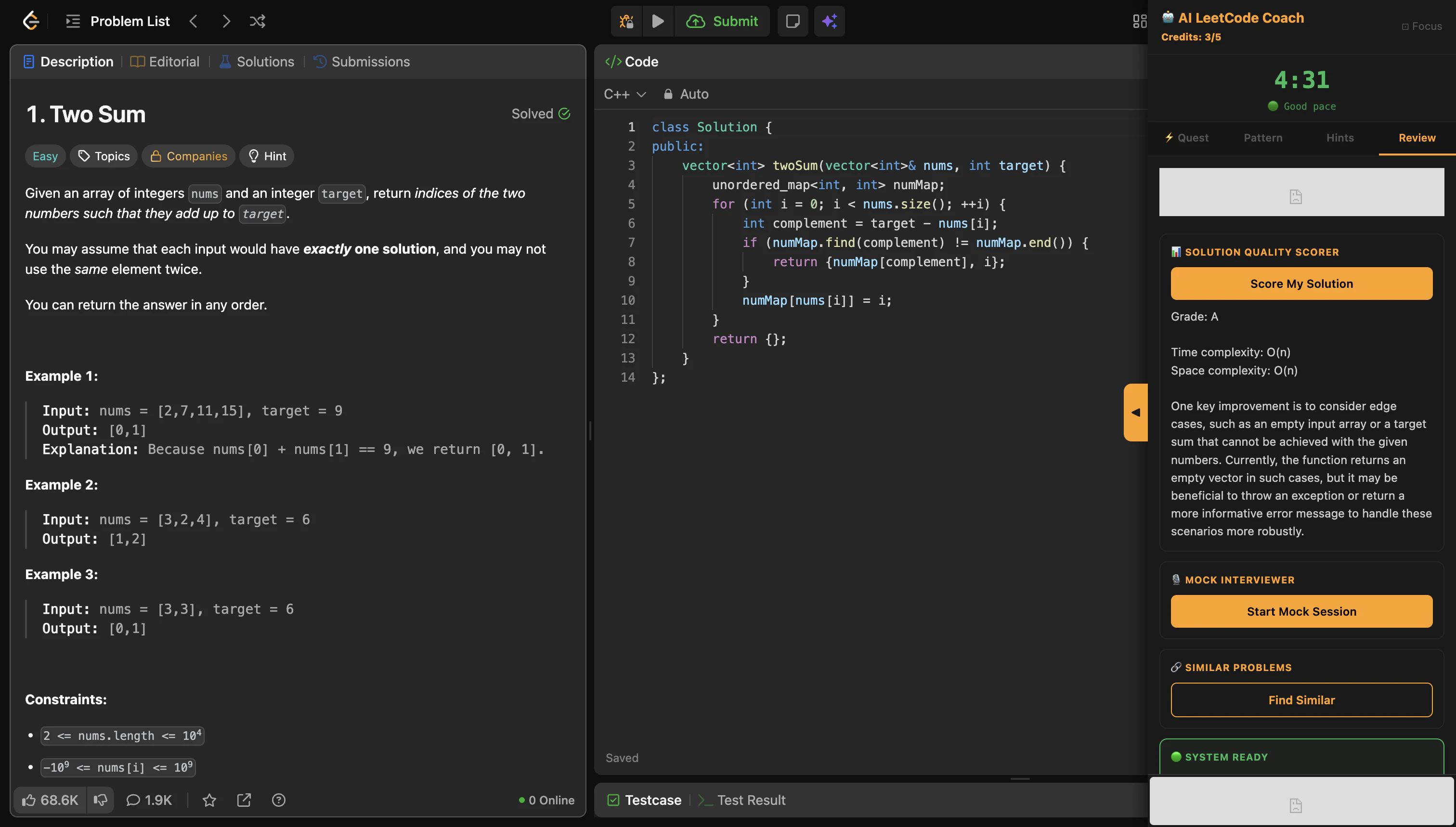Select the Run code play icon
The image size is (1456, 827).
pos(658,21)
